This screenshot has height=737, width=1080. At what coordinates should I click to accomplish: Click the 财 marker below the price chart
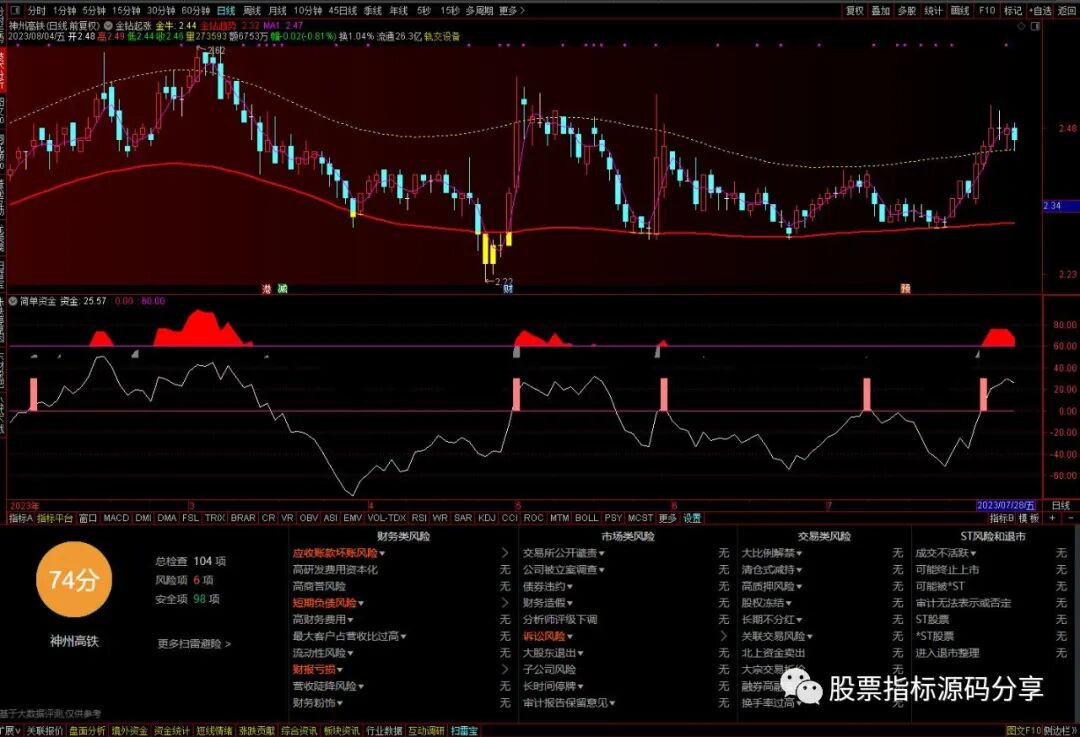pyautogui.click(x=508, y=289)
